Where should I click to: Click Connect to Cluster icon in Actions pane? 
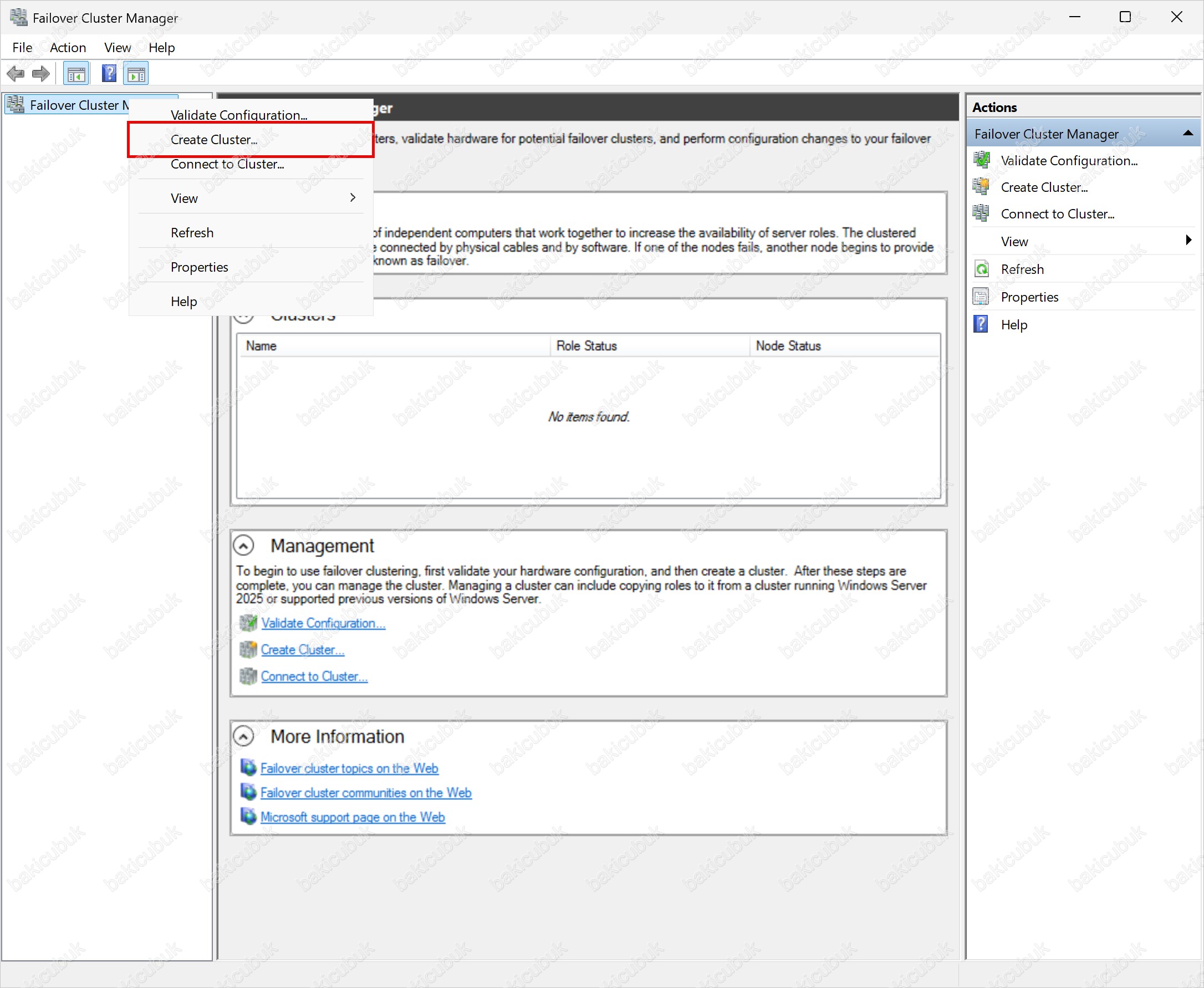coord(982,214)
